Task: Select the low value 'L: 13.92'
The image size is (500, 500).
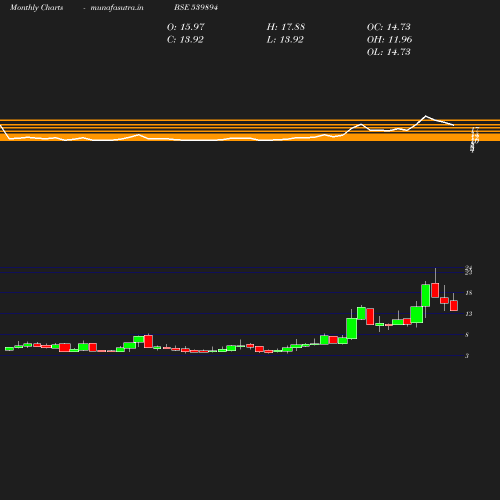Action: [x=285, y=40]
